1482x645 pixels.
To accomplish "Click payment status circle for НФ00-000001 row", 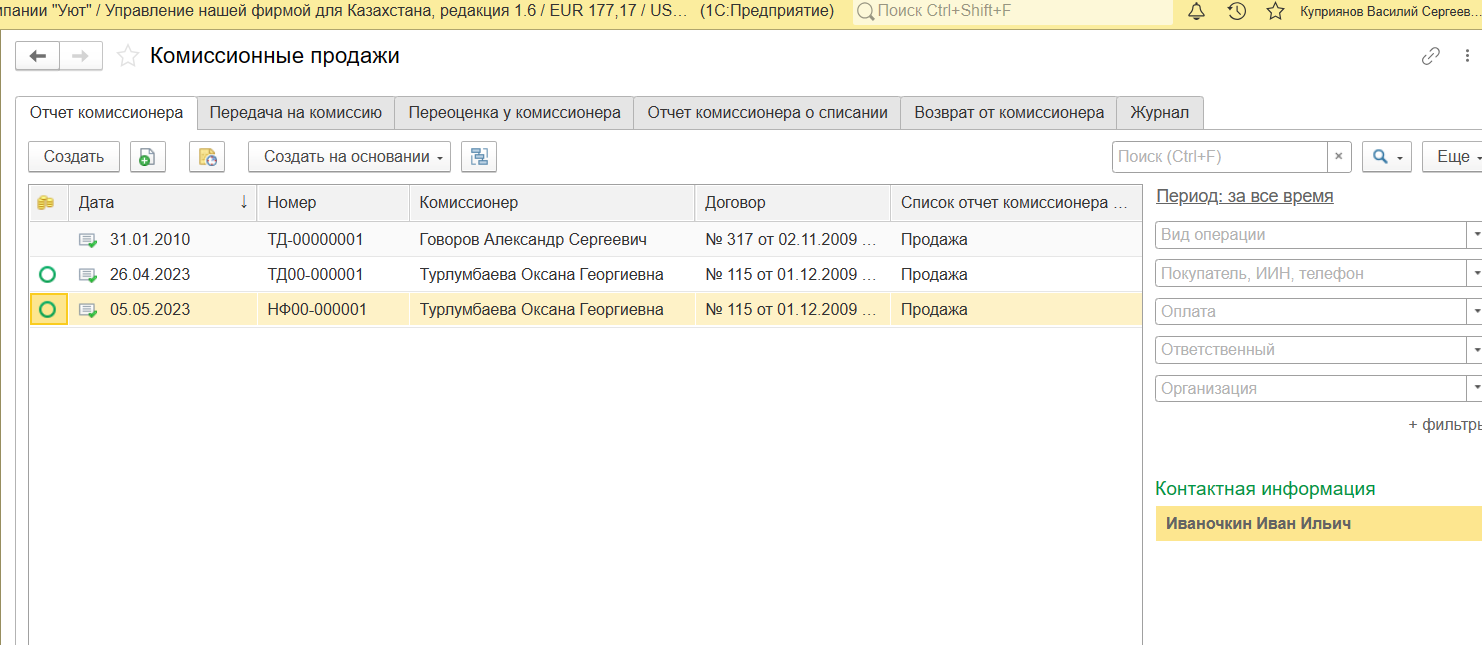I will point(47,310).
